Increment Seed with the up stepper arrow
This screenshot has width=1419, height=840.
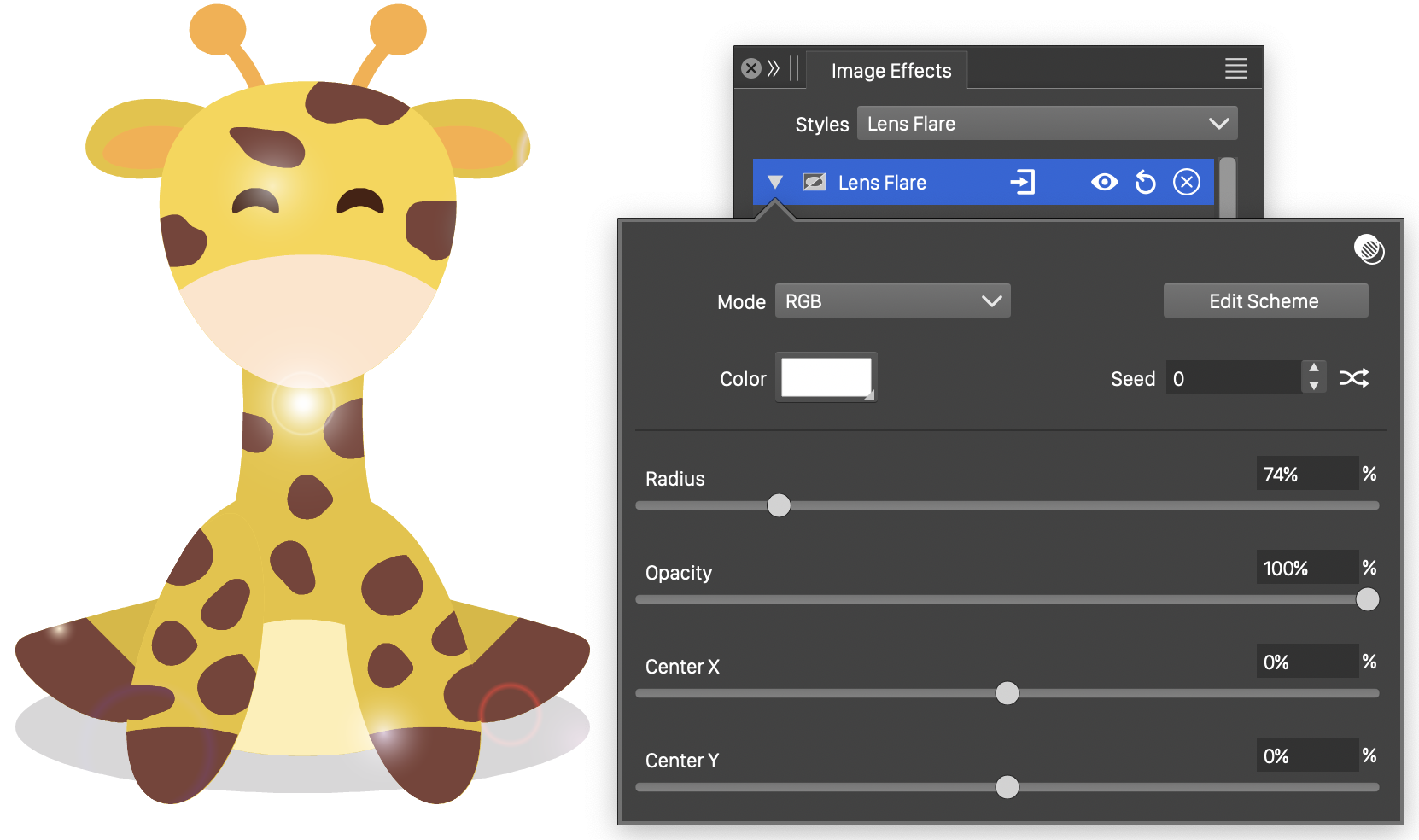click(x=1314, y=368)
